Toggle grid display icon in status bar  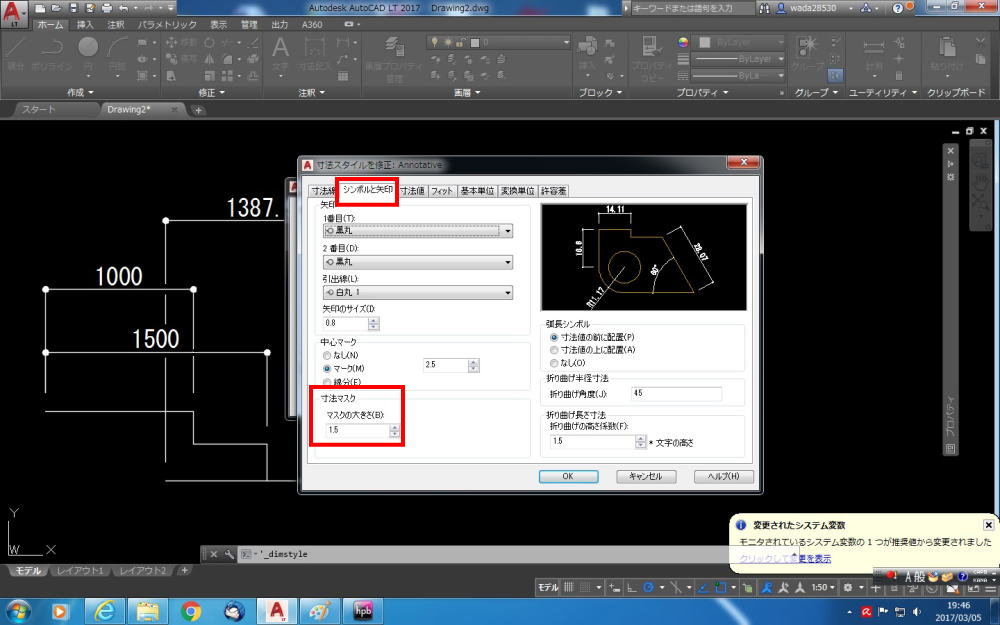coord(568,587)
